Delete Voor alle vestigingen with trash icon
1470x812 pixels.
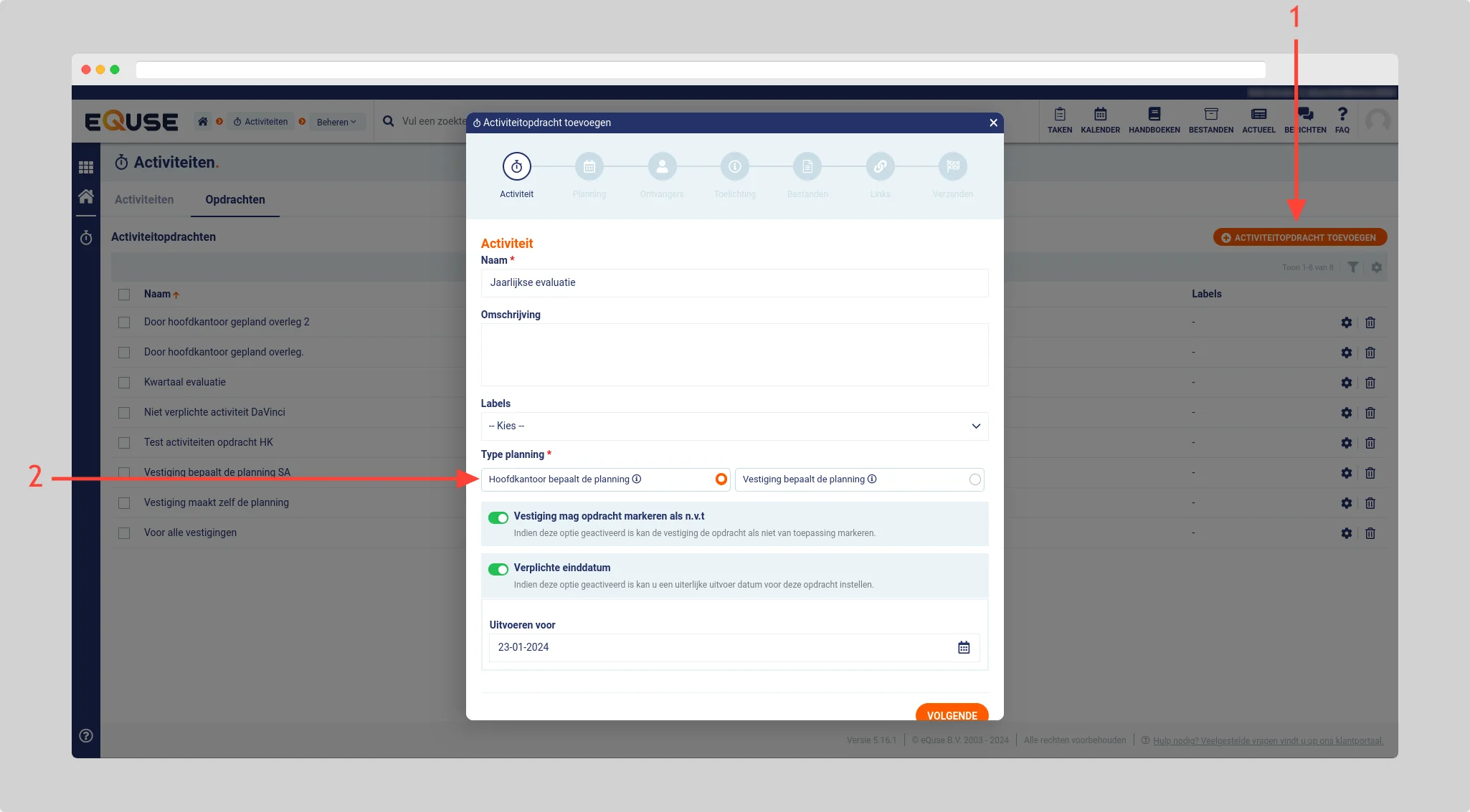(x=1370, y=533)
